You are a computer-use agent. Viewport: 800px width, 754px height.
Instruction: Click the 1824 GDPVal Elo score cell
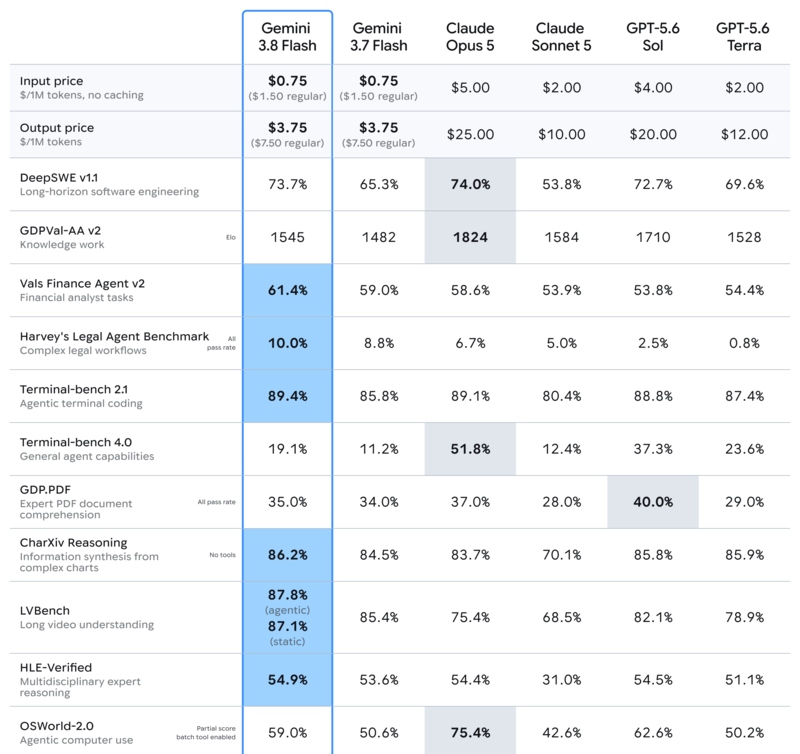470,237
